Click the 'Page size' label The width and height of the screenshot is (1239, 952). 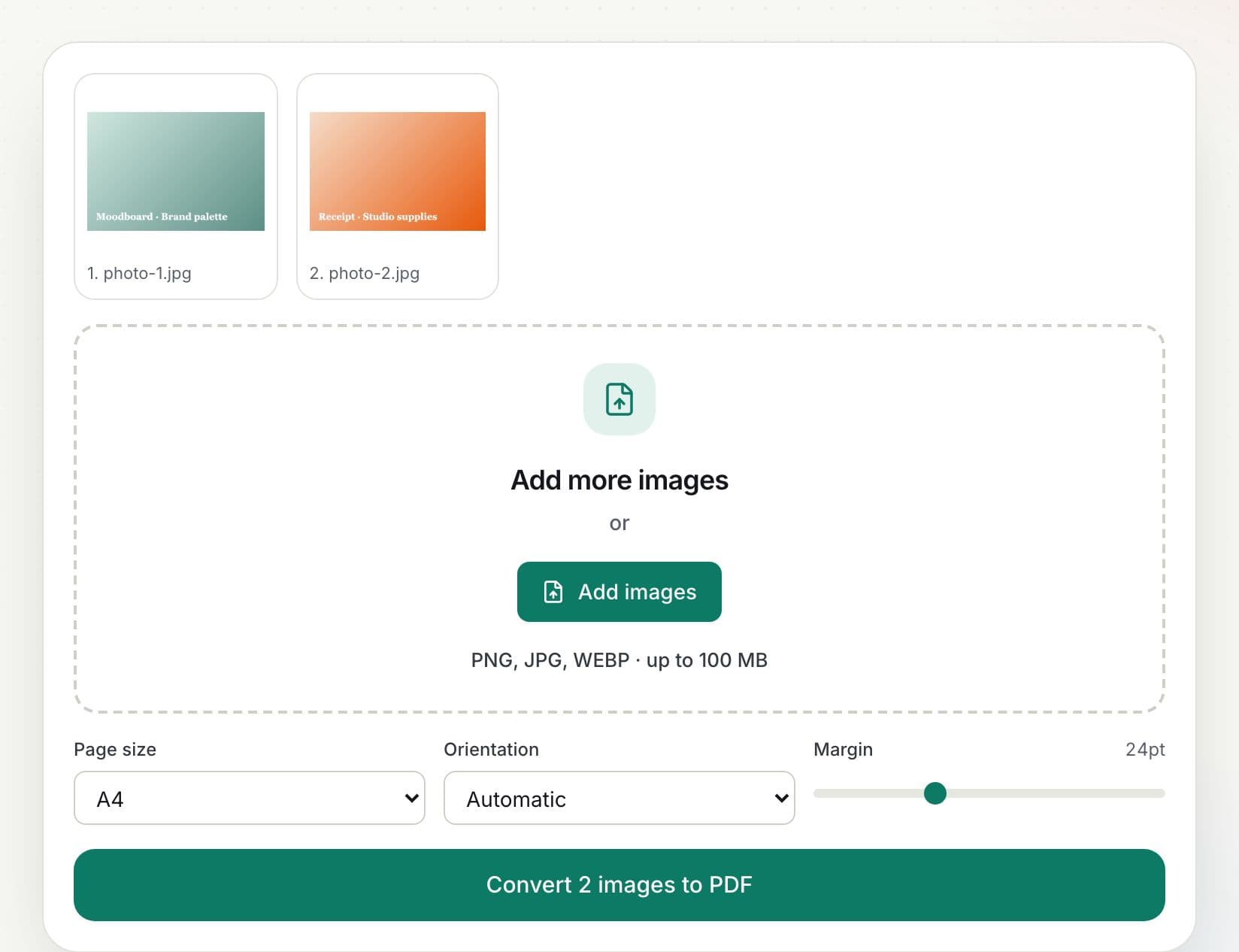click(115, 750)
